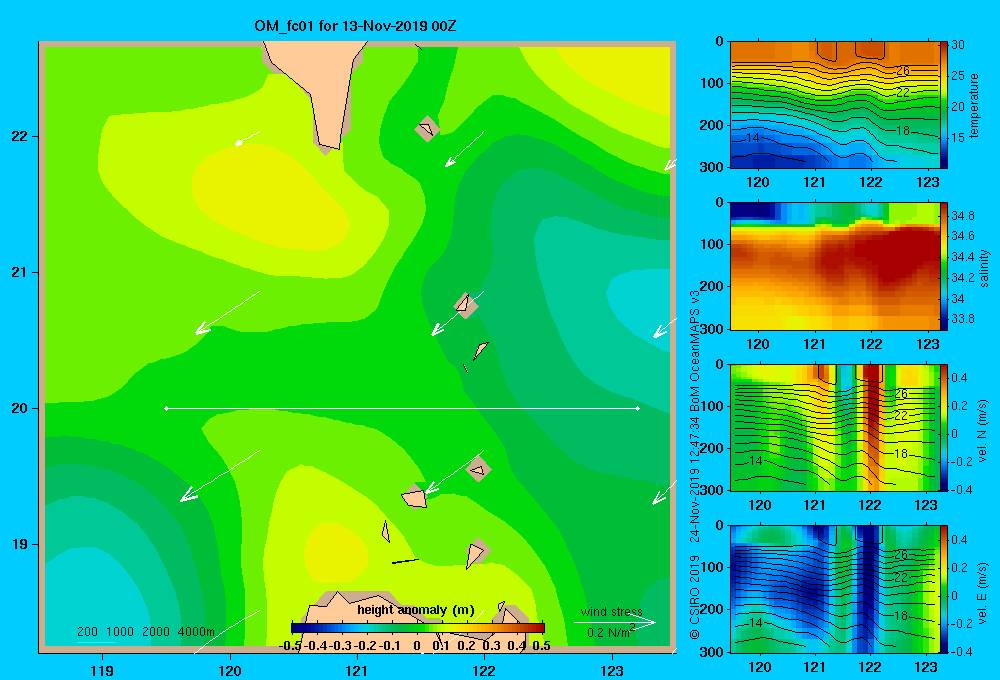Click longitude tick label 120 below main map
Screen dimensions: 1000x680
[x=230, y=670]
